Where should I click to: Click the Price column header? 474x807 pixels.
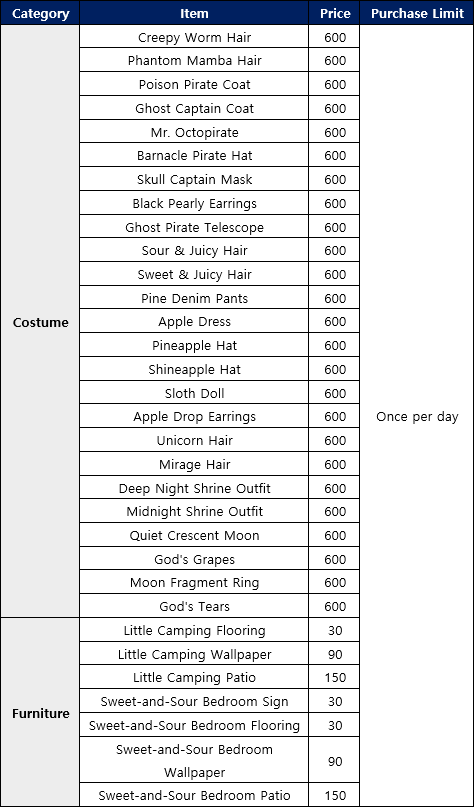coord(335,13)
